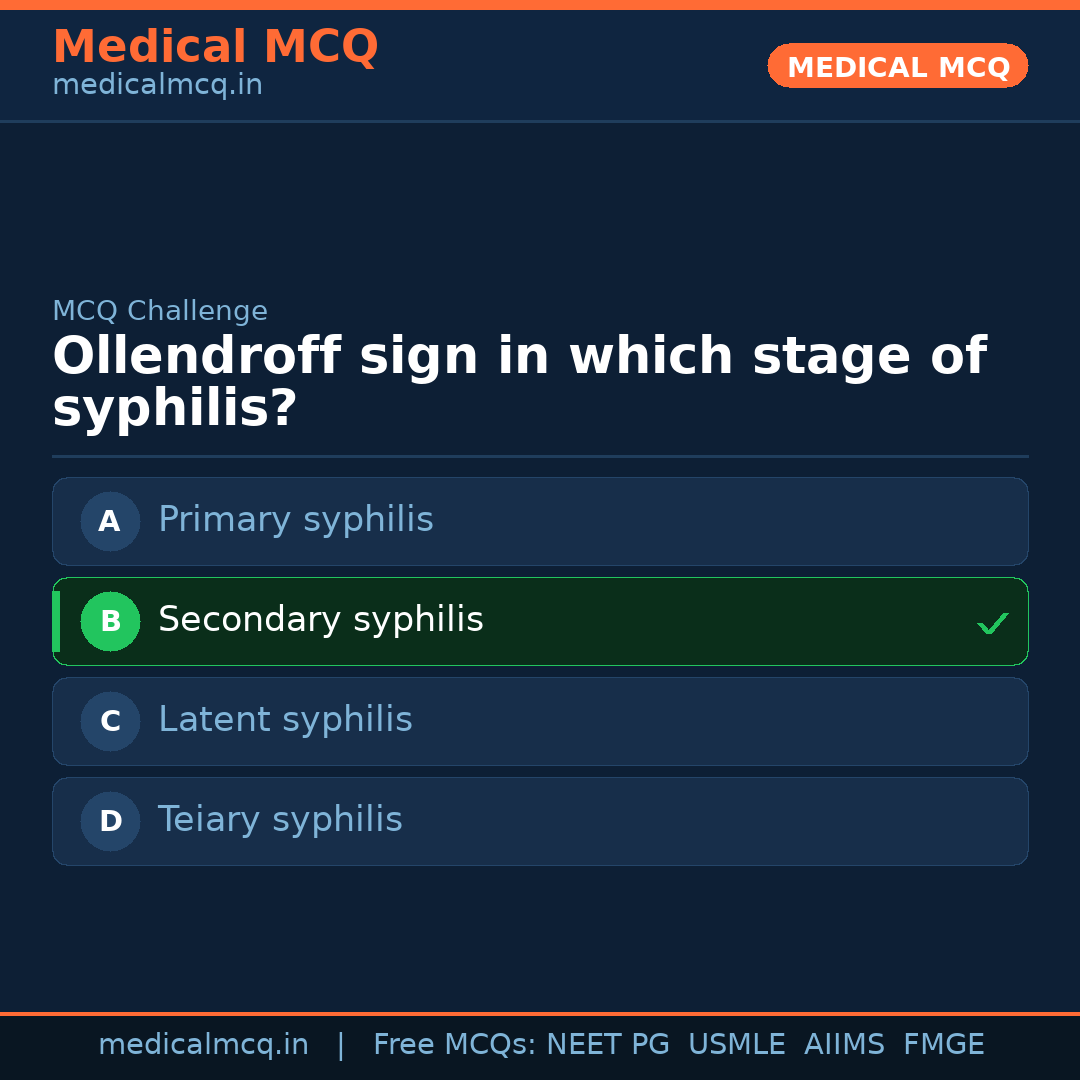Expand the MCQ Challenge section header
1080x1080 pixels.
[x=159, y=311]
